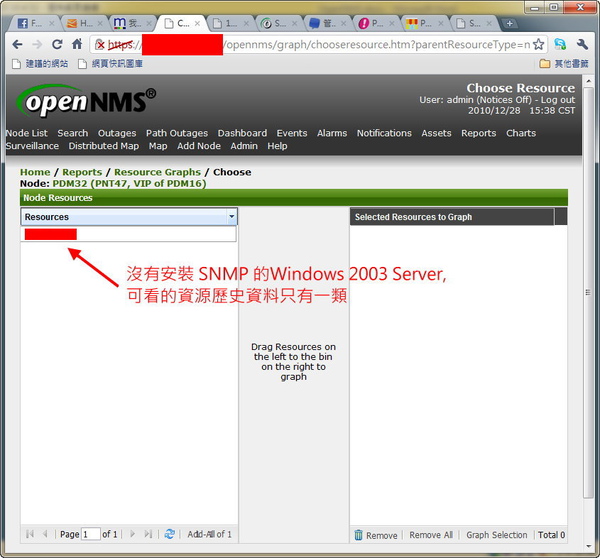Bookmark page with the star icon
Image resolution: width=600 pixels, height=558 pixels.
pyautogui.click(x=538, y=44)
